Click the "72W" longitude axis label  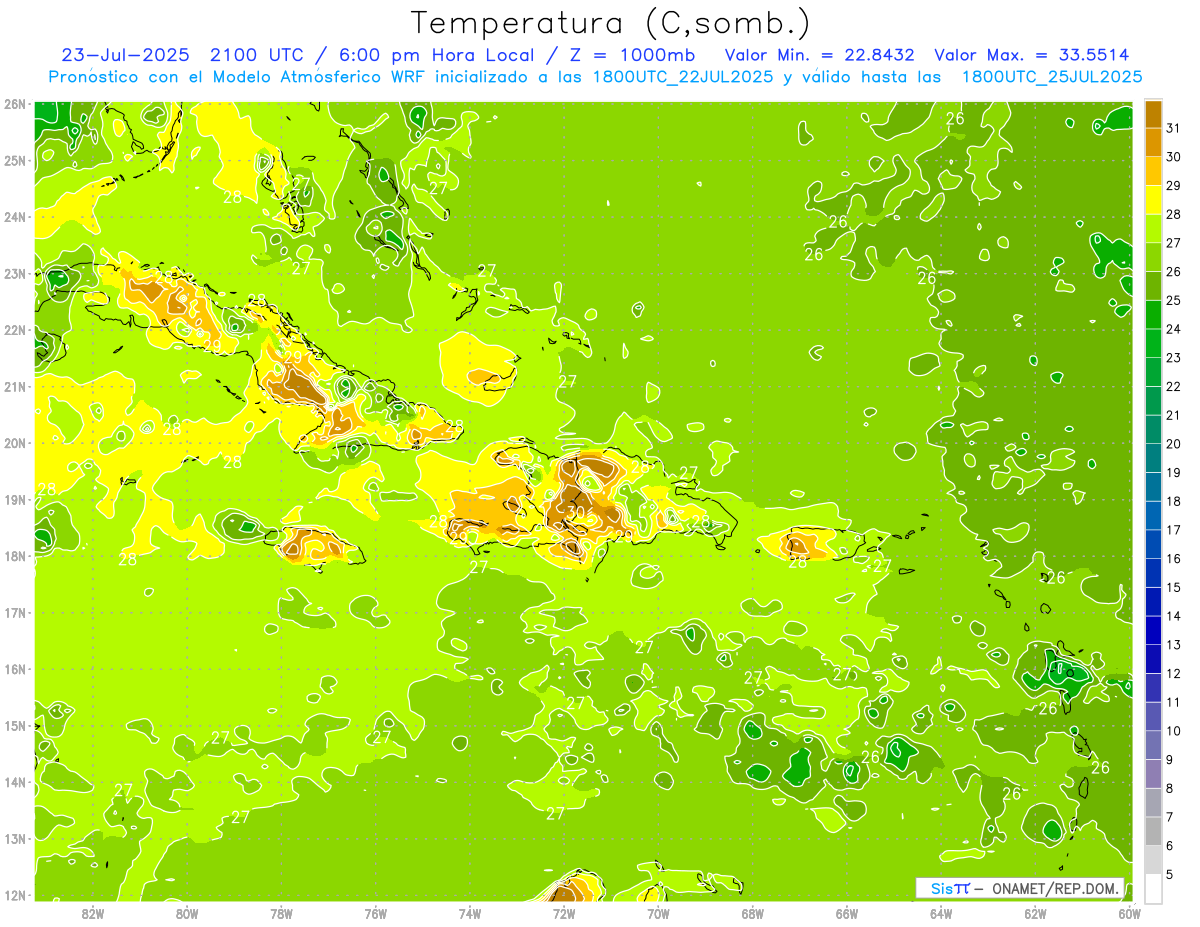pyautogui.click(x=564, y=914)
